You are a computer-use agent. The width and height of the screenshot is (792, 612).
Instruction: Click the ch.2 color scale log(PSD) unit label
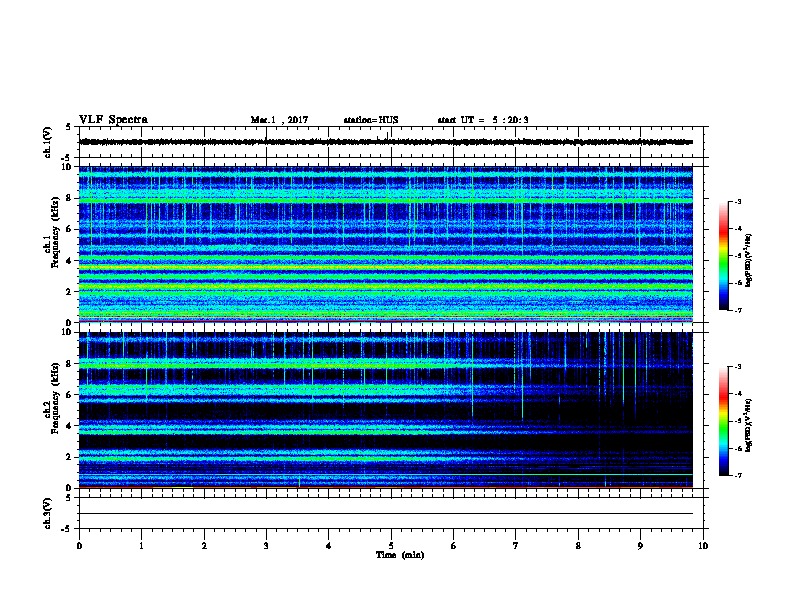pos(749,425)
